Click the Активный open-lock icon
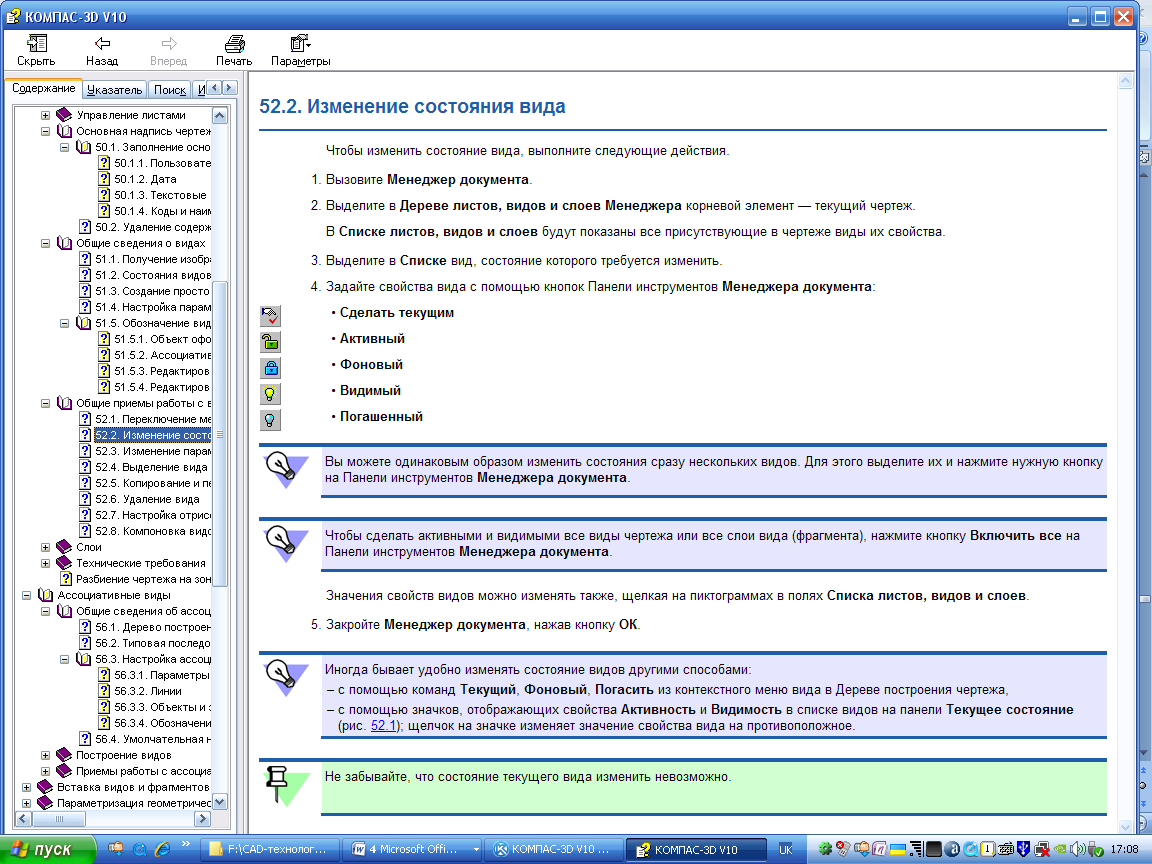Image resolution: width=1152 pixels, height=864 pixels. tap(270, 342)
